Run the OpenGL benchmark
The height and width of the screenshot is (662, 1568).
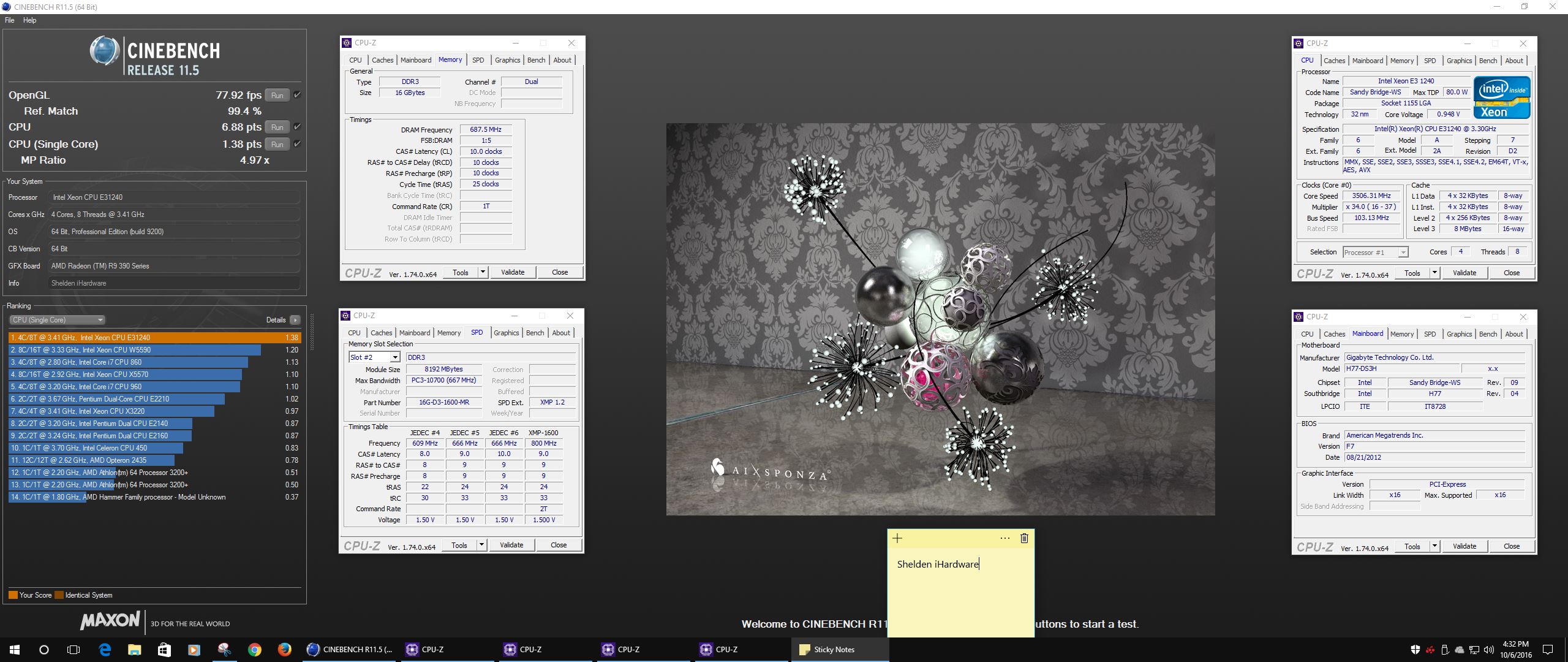click(x=277, y=95)
